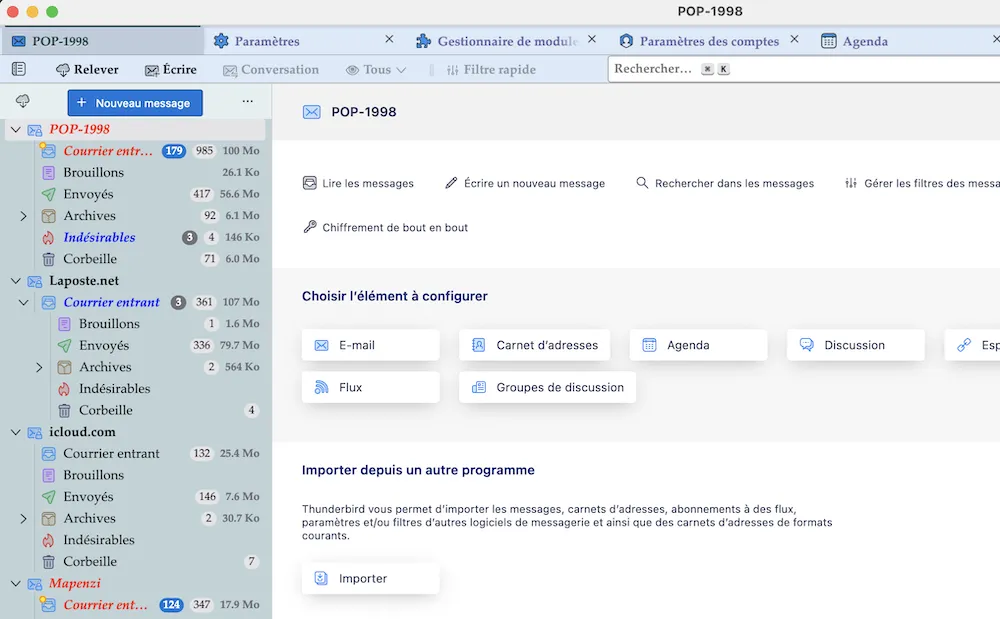Screen dimensions: 1000x619
Task: Toggle the Filtre rapide bar
Action: point(491,69)
